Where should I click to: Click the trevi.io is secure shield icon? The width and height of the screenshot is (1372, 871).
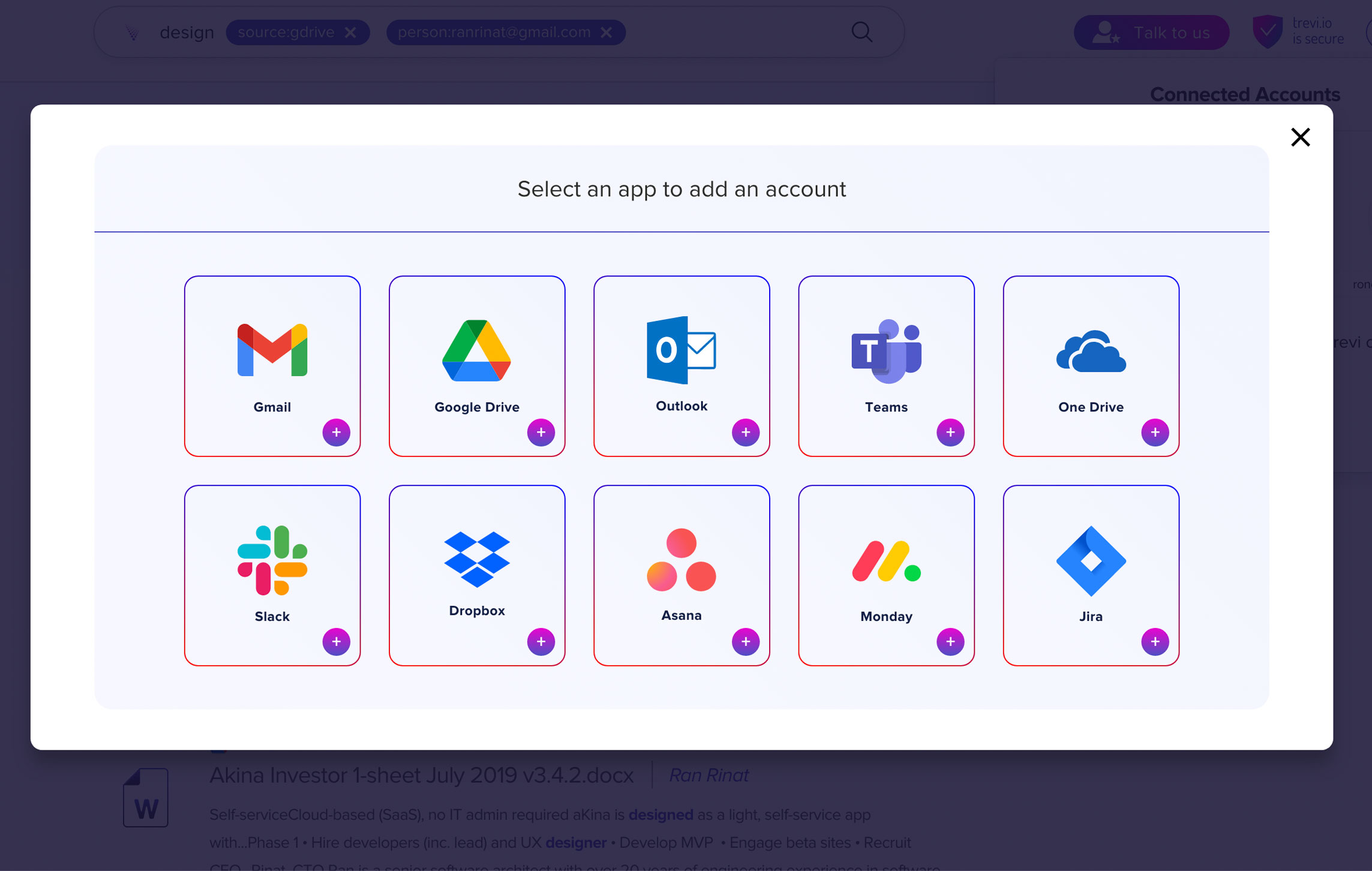point(1267,32)
